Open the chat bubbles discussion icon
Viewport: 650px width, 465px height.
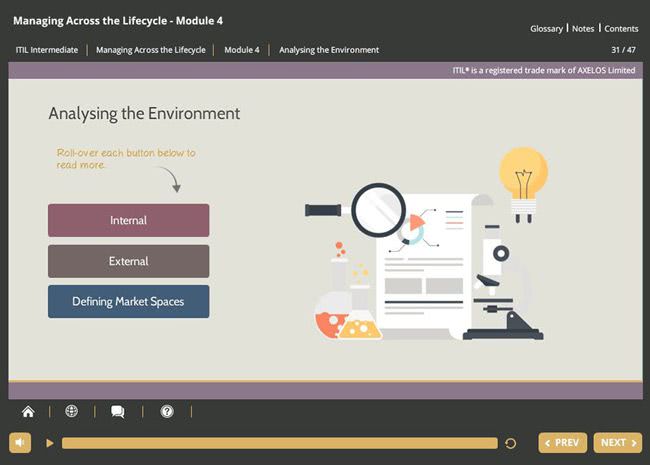[118, 412]
